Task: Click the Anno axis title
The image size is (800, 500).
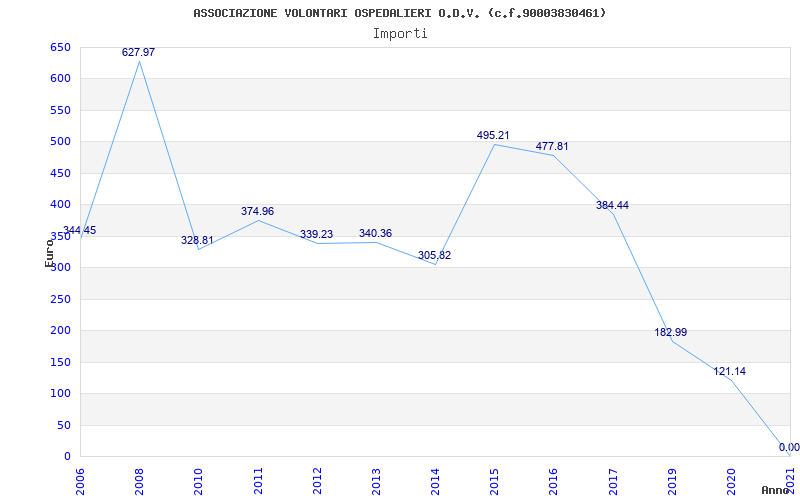Action: pos(775,490)
